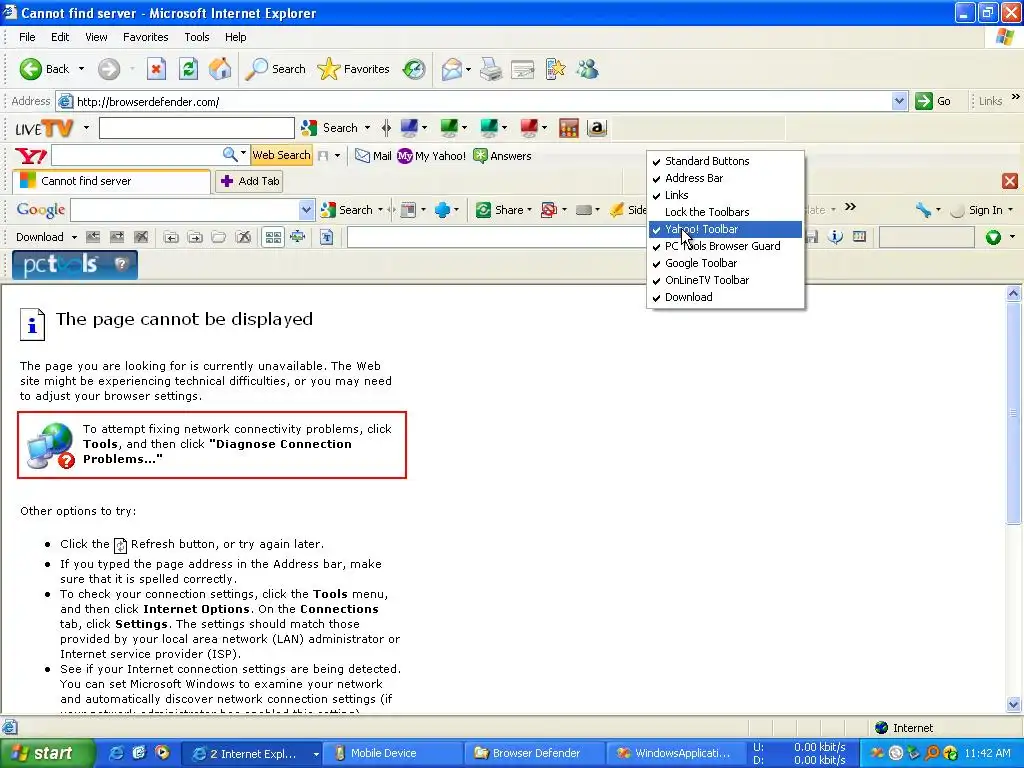Select the Cannot find server tab
The image size is (1024, 768).
(x=111, y=182)
